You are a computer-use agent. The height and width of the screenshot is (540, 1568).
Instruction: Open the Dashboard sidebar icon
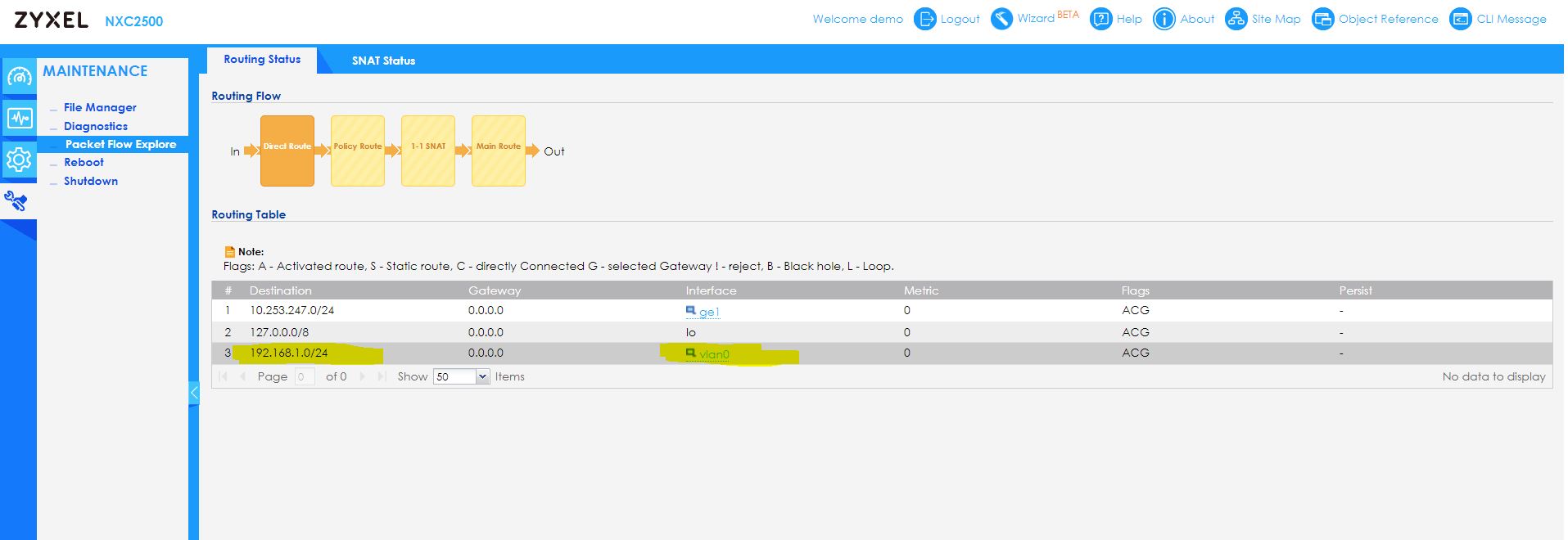pyautogui.click(x=19, y=77)
